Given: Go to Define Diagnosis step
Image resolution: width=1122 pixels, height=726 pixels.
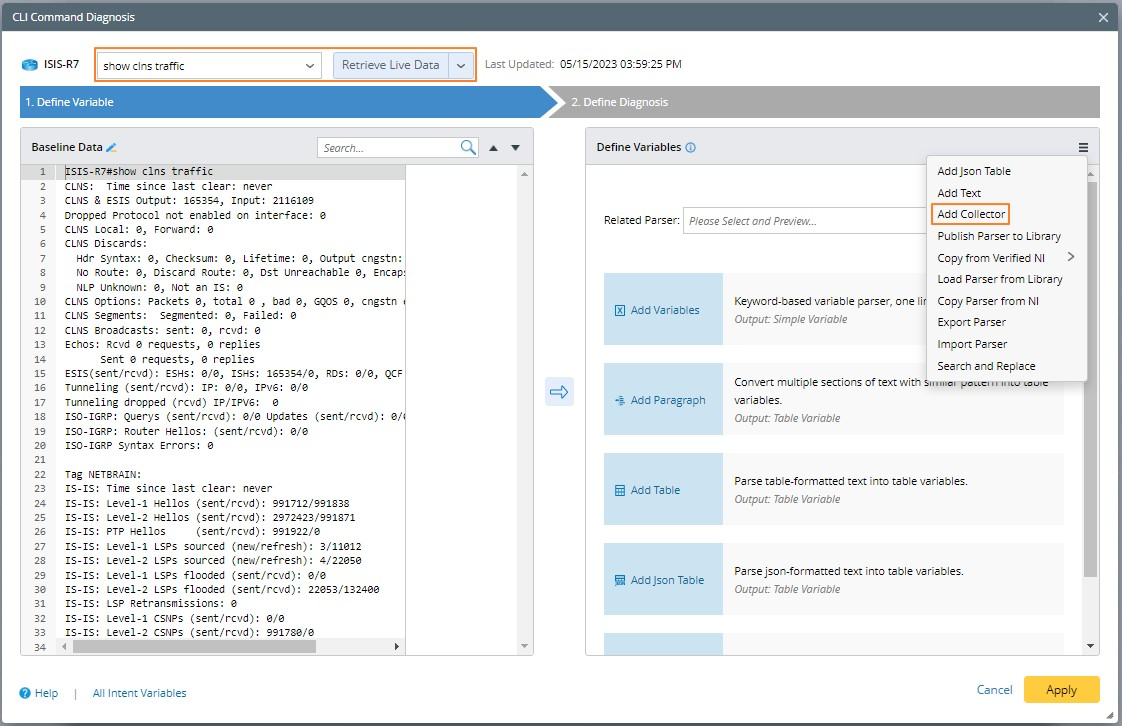Looking at the screenshot, I should [x=620, y=102].
